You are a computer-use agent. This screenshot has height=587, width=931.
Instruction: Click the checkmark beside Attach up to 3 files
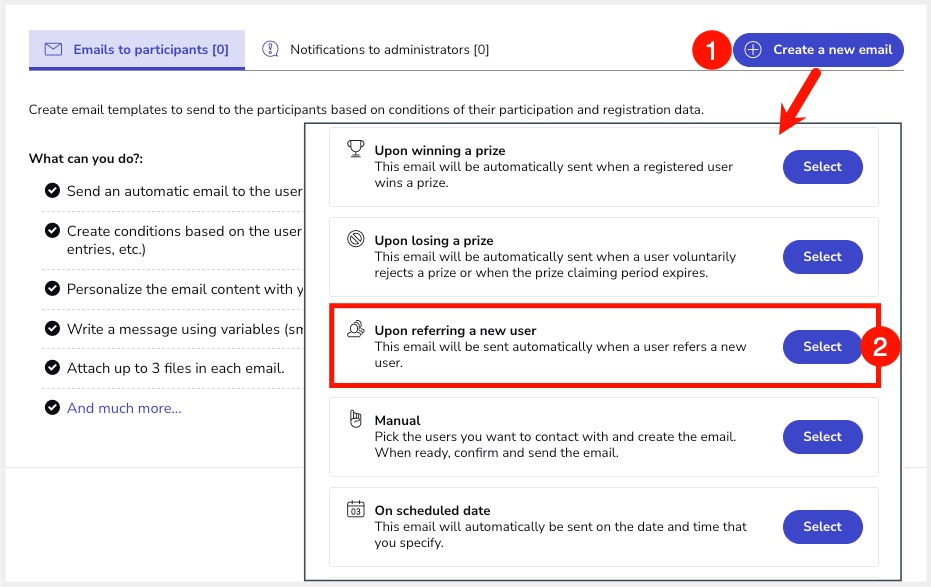[52, 368]
